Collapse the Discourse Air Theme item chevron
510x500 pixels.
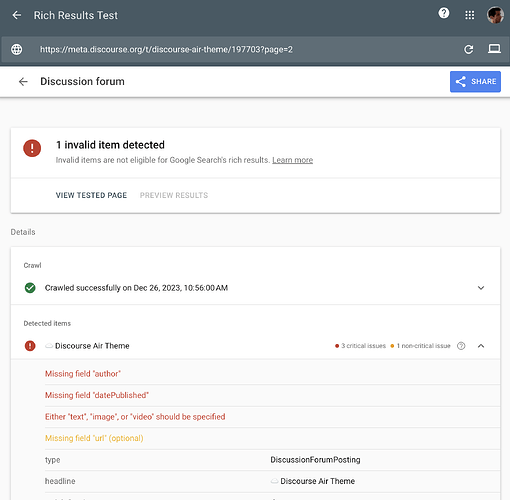tap(481, 346)
